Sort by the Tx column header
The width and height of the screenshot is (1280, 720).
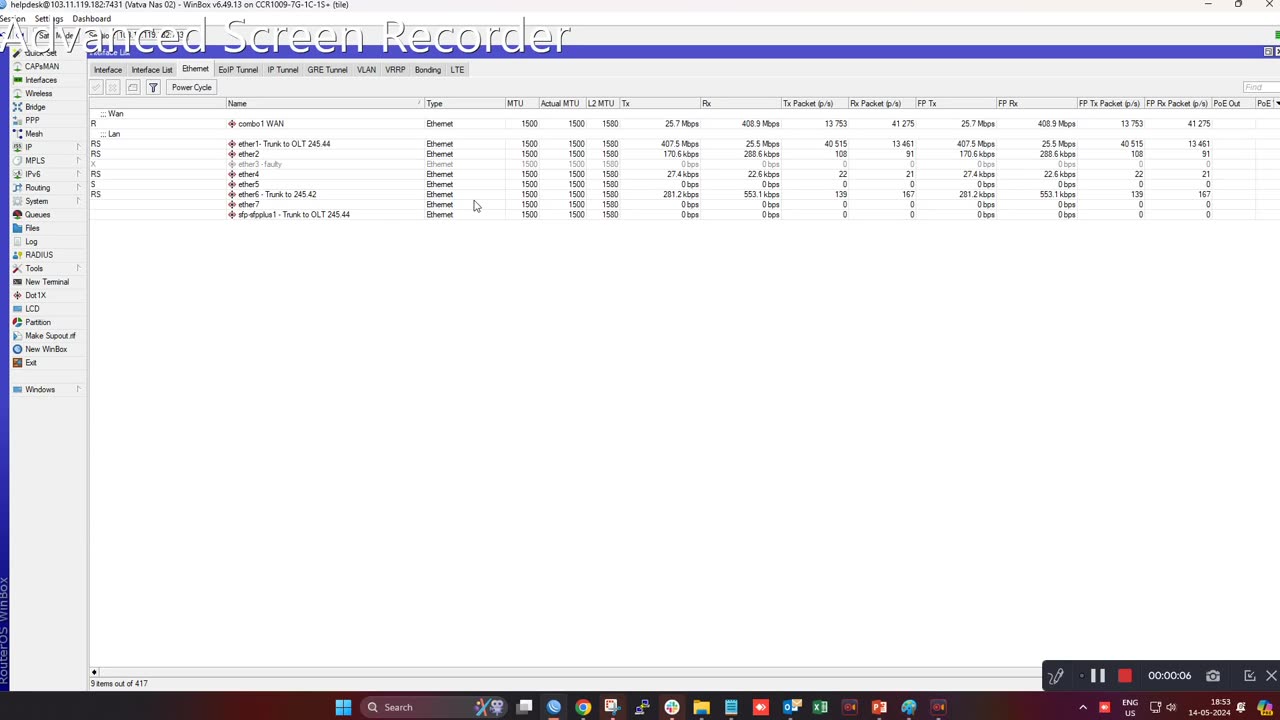[659, 104]
